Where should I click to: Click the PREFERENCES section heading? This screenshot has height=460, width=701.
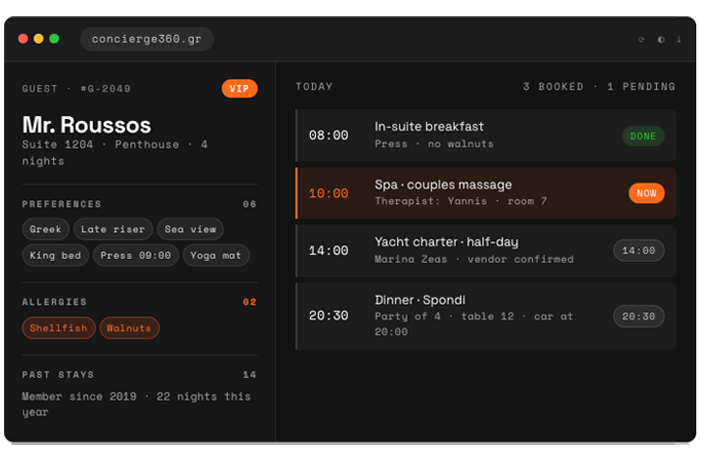[x=62, y=204]
